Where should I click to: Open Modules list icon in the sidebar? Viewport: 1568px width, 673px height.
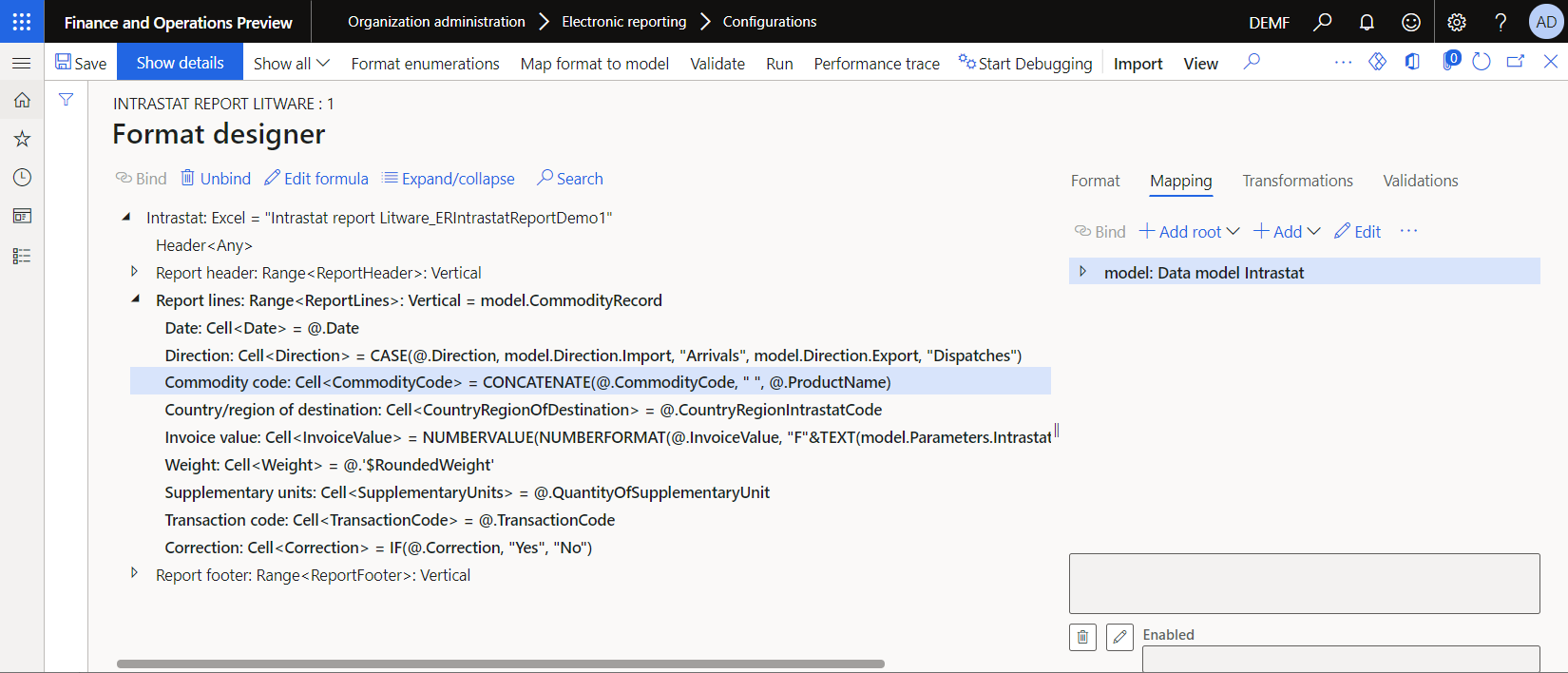click(22, 256)
